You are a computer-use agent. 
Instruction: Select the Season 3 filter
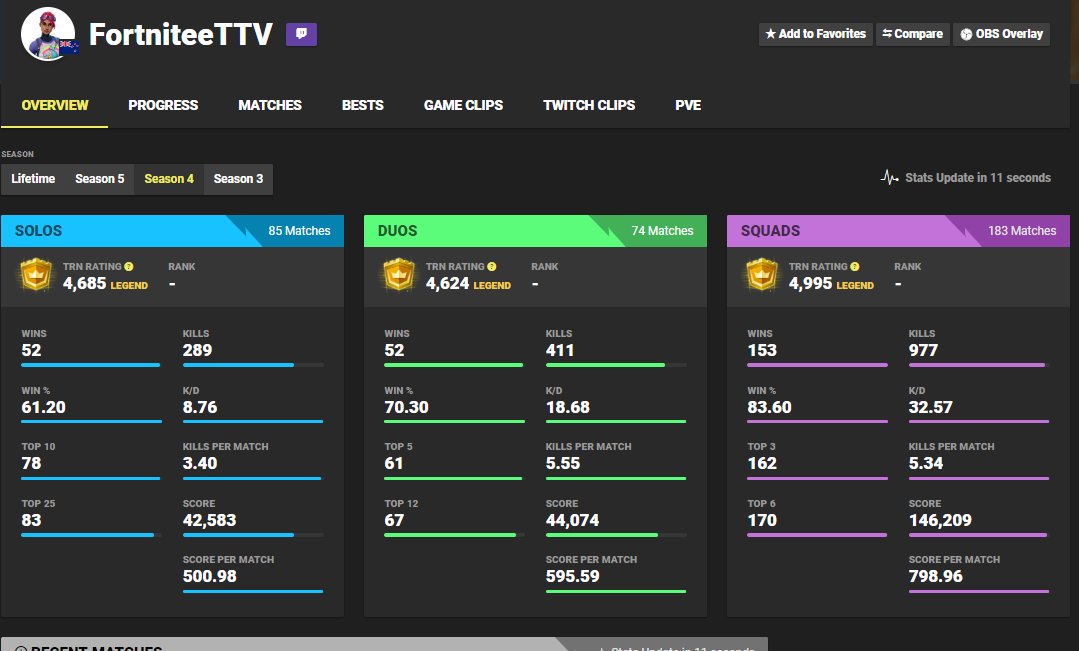[238, 179]
